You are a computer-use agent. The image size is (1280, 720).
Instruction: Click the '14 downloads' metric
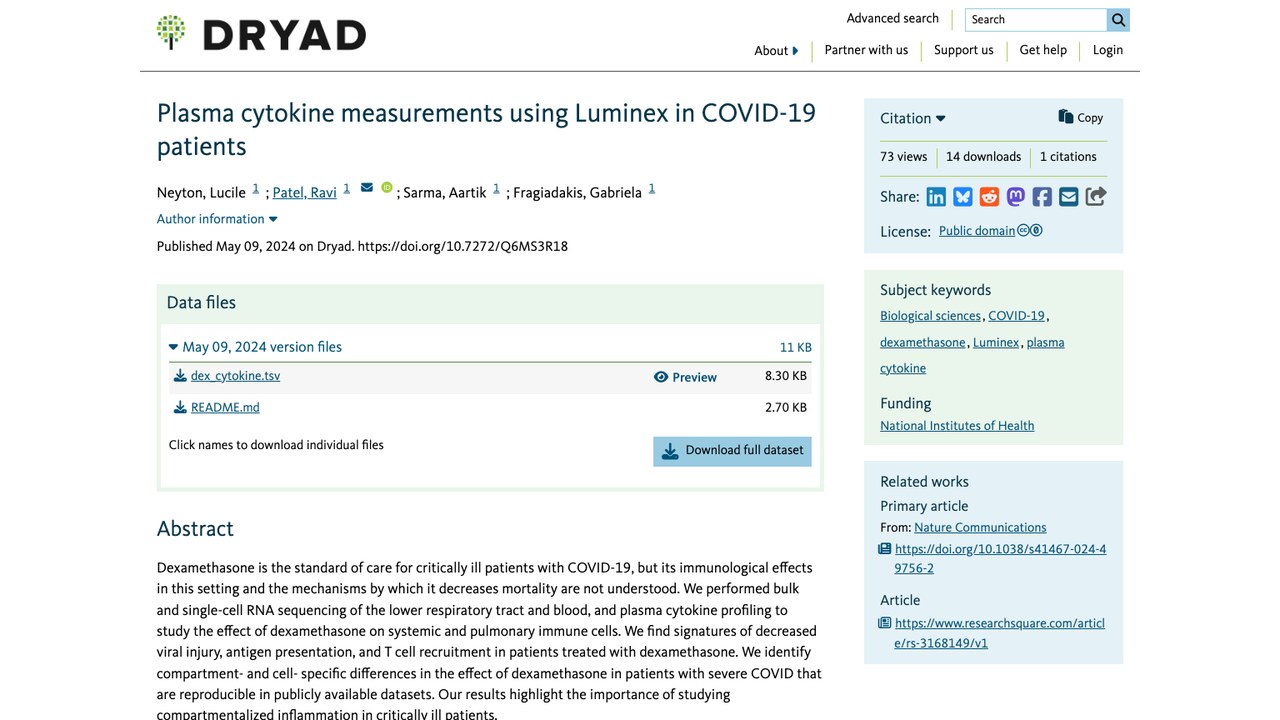983,157
